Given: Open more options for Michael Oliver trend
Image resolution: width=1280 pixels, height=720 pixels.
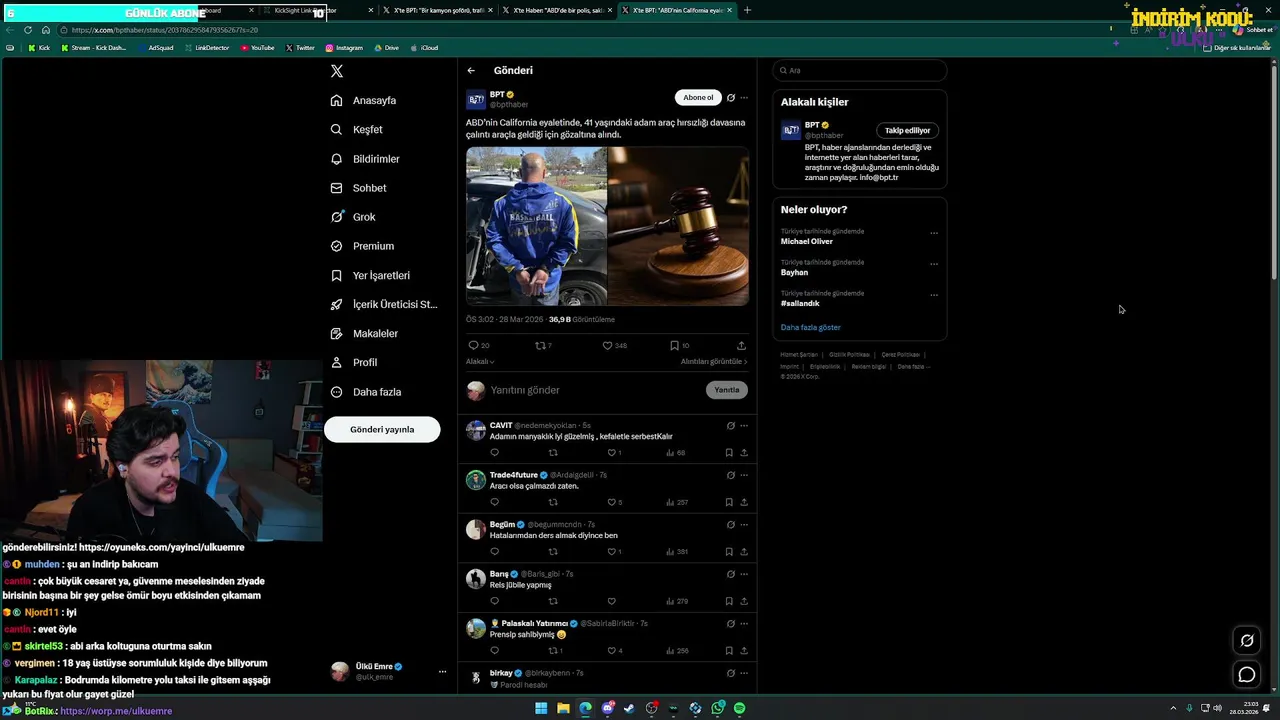Looking at the screenshot, I should click(x=934, y=233).
